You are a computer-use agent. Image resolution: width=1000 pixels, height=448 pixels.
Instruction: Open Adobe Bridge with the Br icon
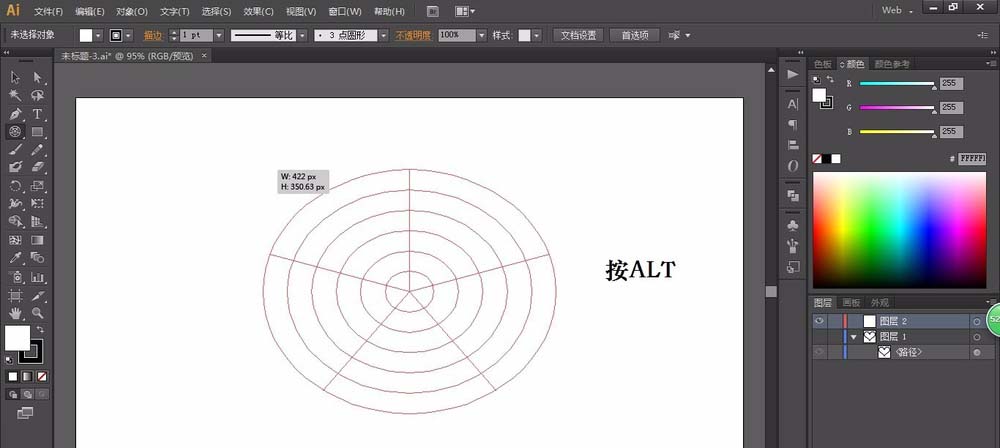coord(433,11)
